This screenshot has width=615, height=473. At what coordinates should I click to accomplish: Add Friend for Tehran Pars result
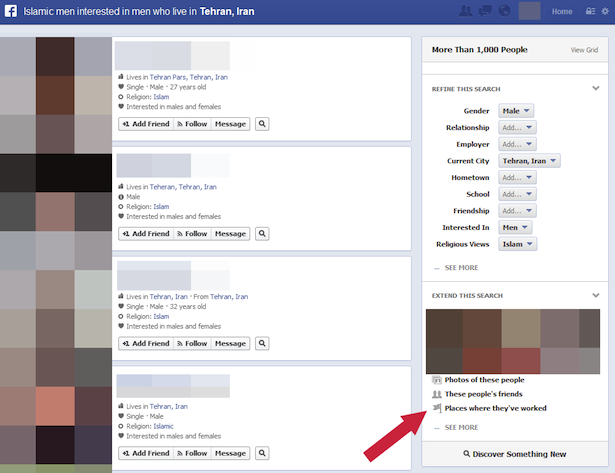(146, 124)
